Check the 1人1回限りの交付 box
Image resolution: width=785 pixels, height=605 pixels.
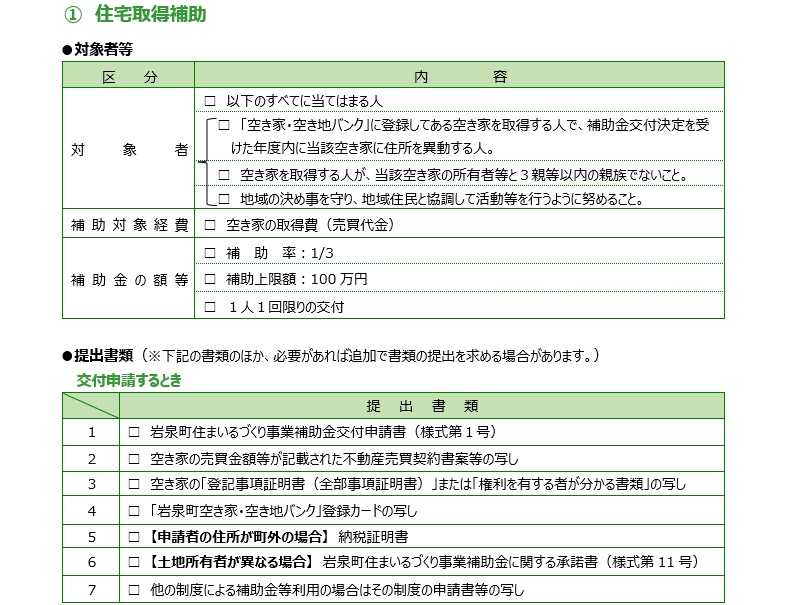tap(210, 306)
